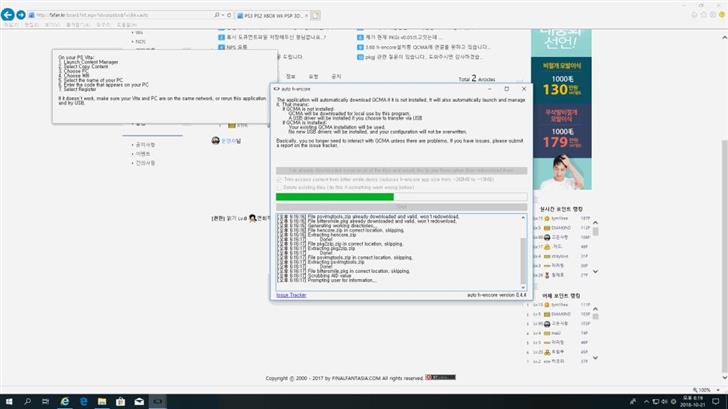728x409 pixels.
Task: Open the volume control in system tray
Action: [664, 402]
